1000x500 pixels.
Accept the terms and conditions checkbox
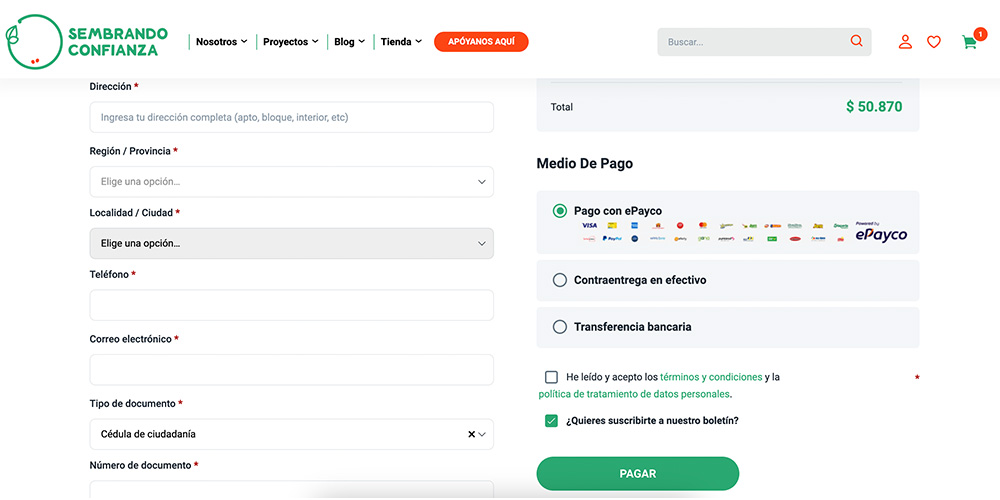551,377
